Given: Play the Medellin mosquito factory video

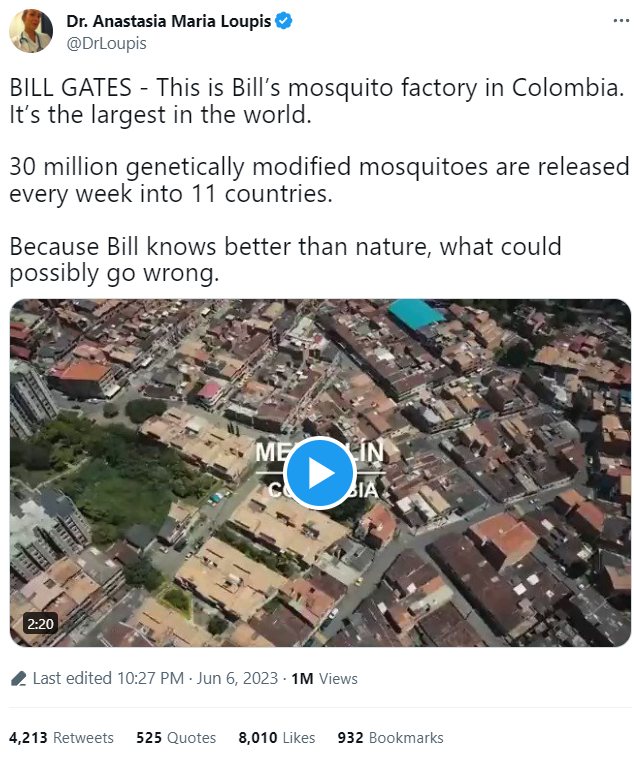Looking at the screenshot, I should click(320, 473).
